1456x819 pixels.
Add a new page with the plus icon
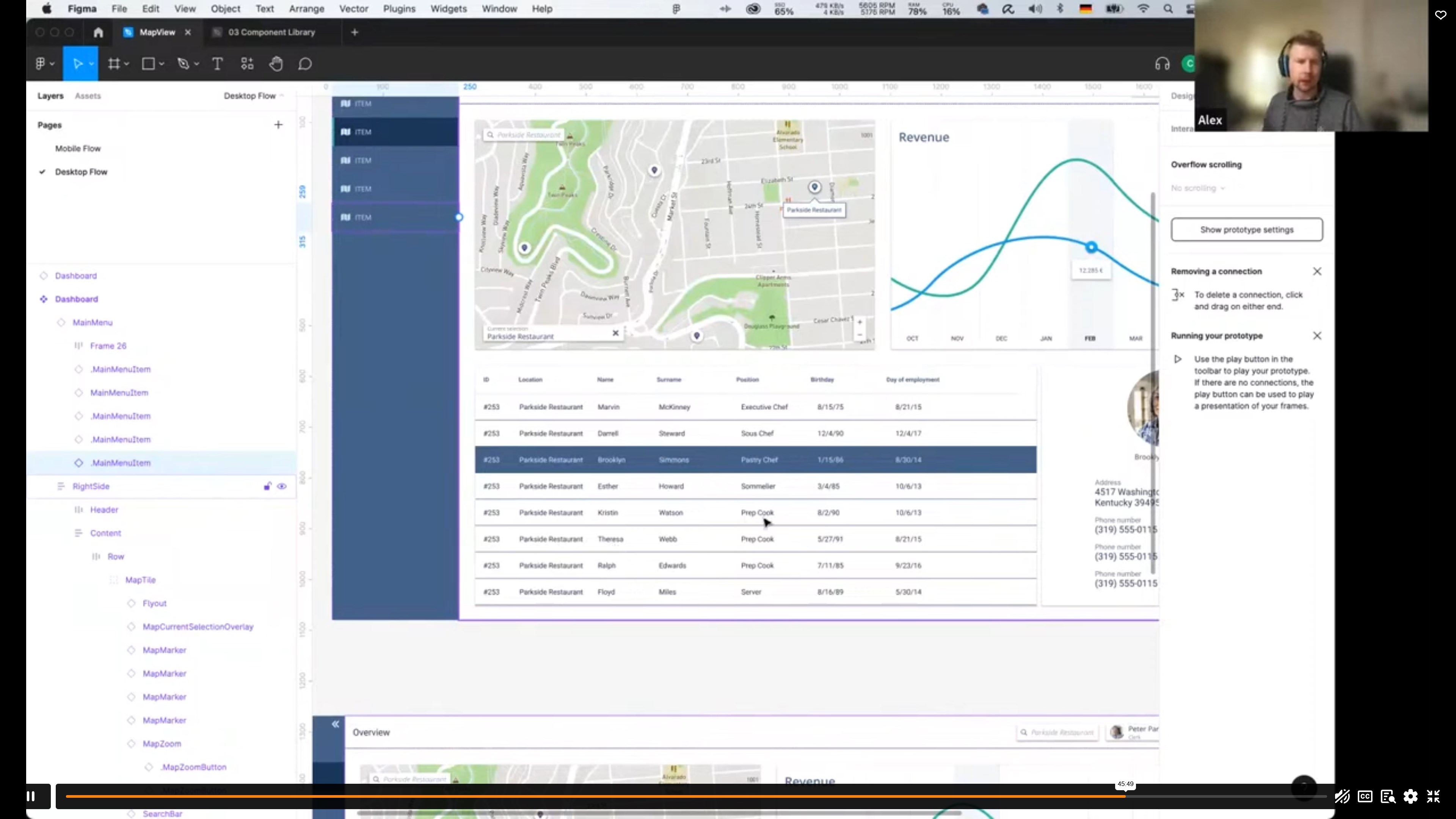tap(278, 125)
